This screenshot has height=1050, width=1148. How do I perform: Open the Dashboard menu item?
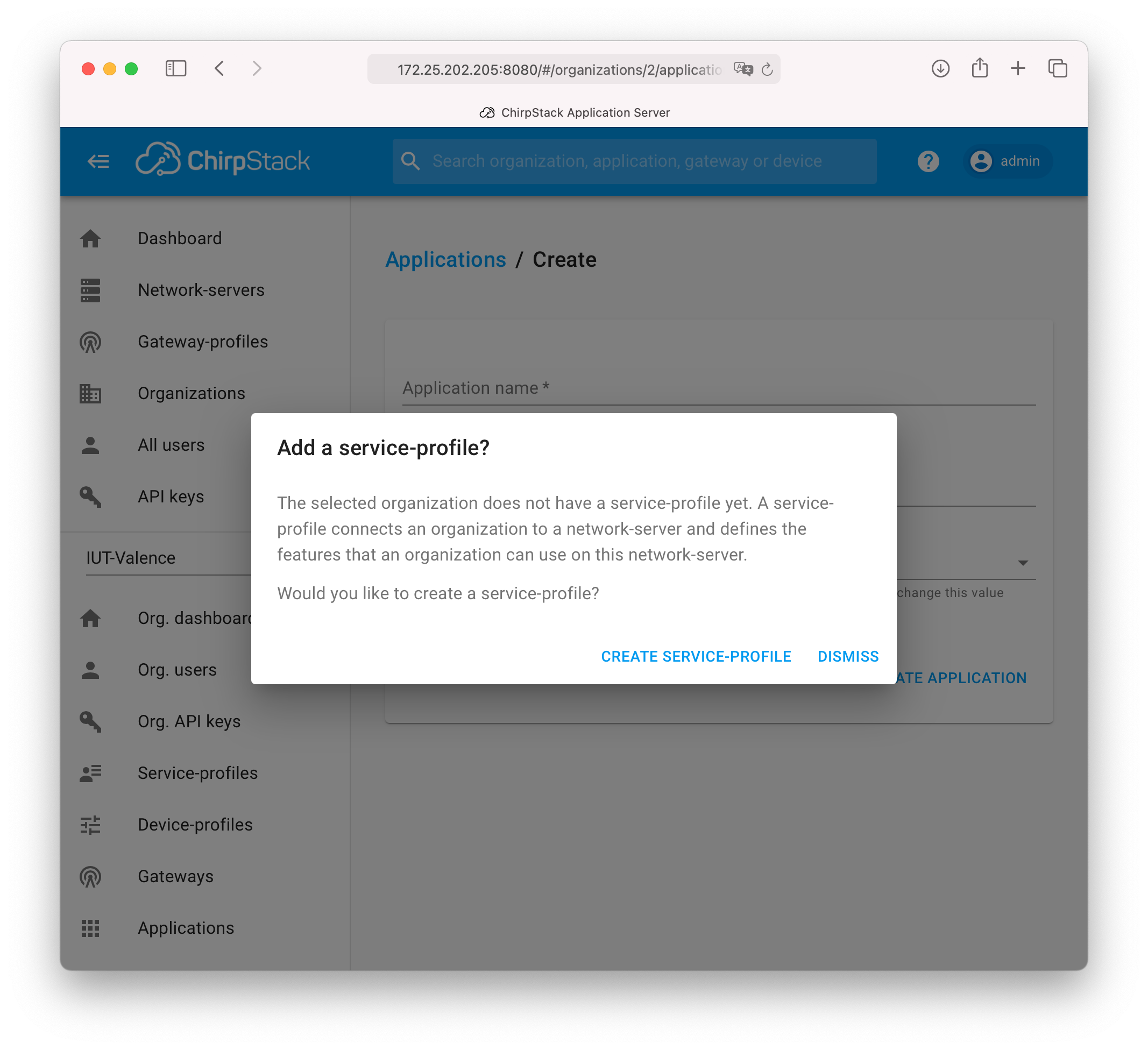(180, 237)
